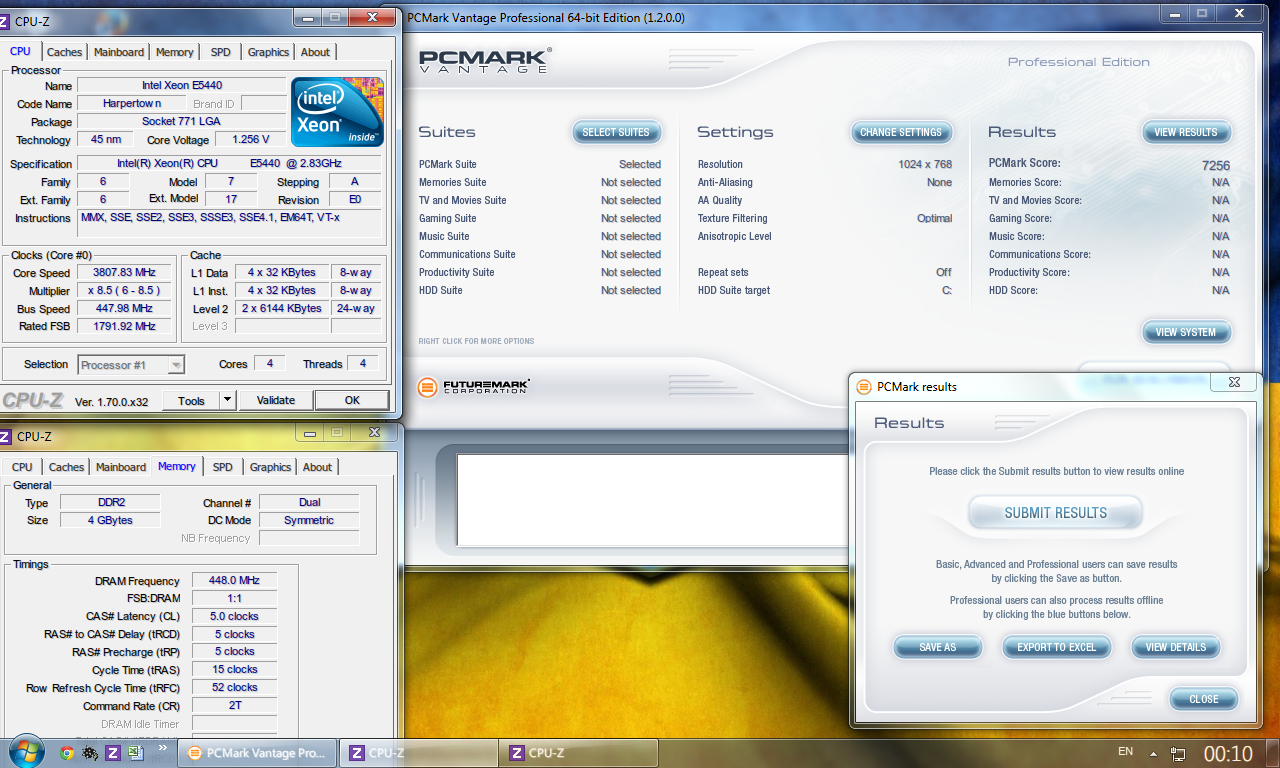The width and height of the screenshot is (1280, 768).
Task: Click the CPU Name field Intel Xeon E5440
Action: click(x=182, y=85)
